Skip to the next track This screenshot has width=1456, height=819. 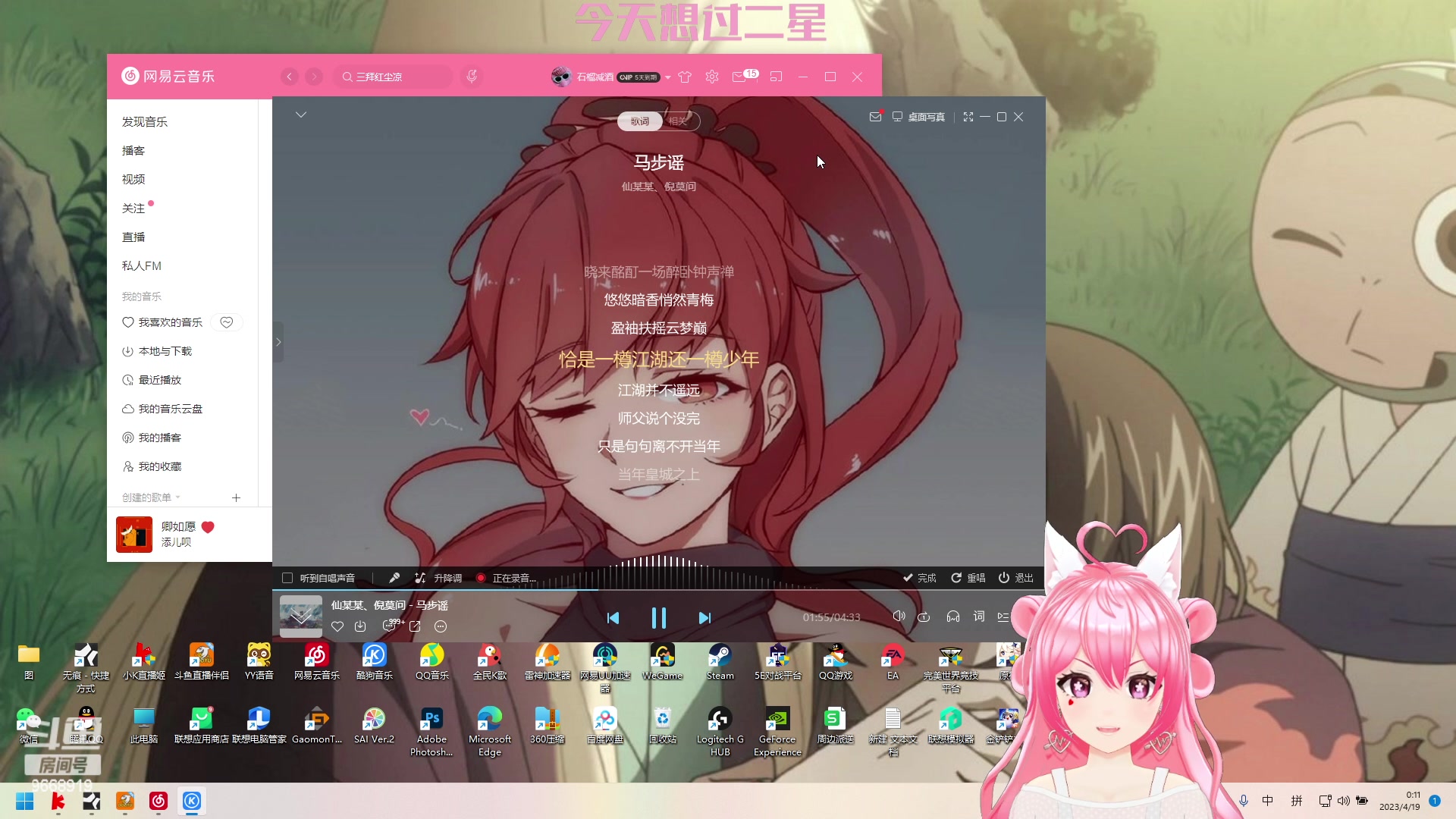tap(704, 618)
